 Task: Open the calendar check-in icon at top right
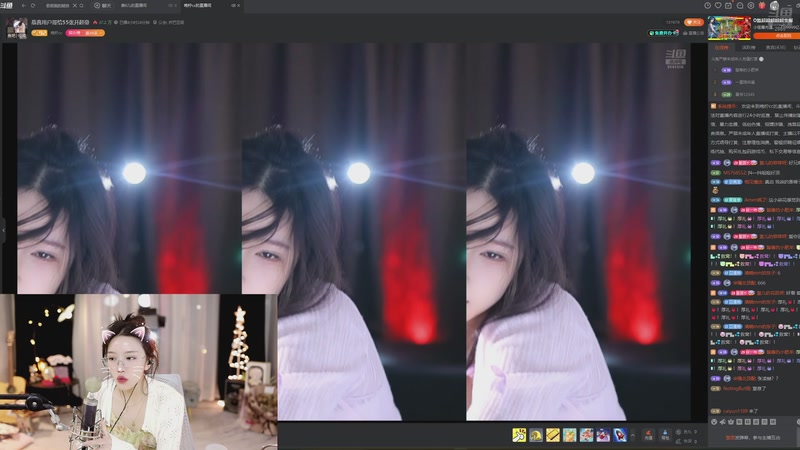pos(729,6)
